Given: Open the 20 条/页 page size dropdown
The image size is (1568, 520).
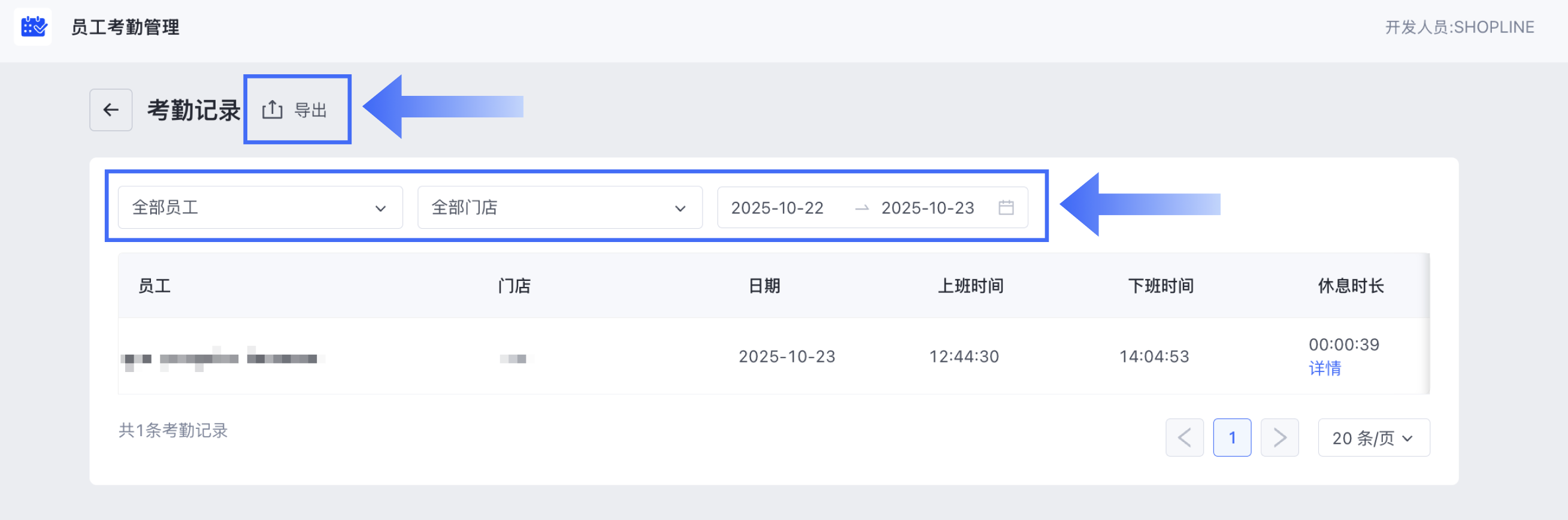Looking at the screenshot, I should [1373, 437].
